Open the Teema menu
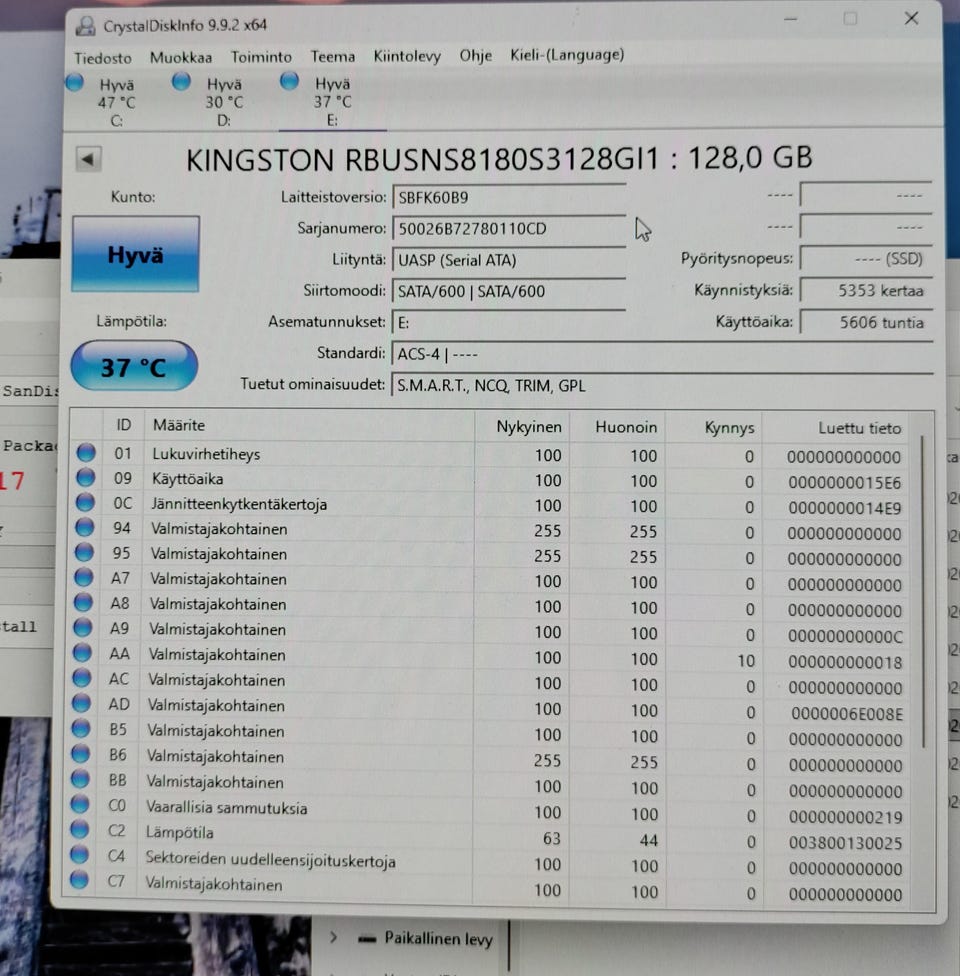 tap(332, 56)
